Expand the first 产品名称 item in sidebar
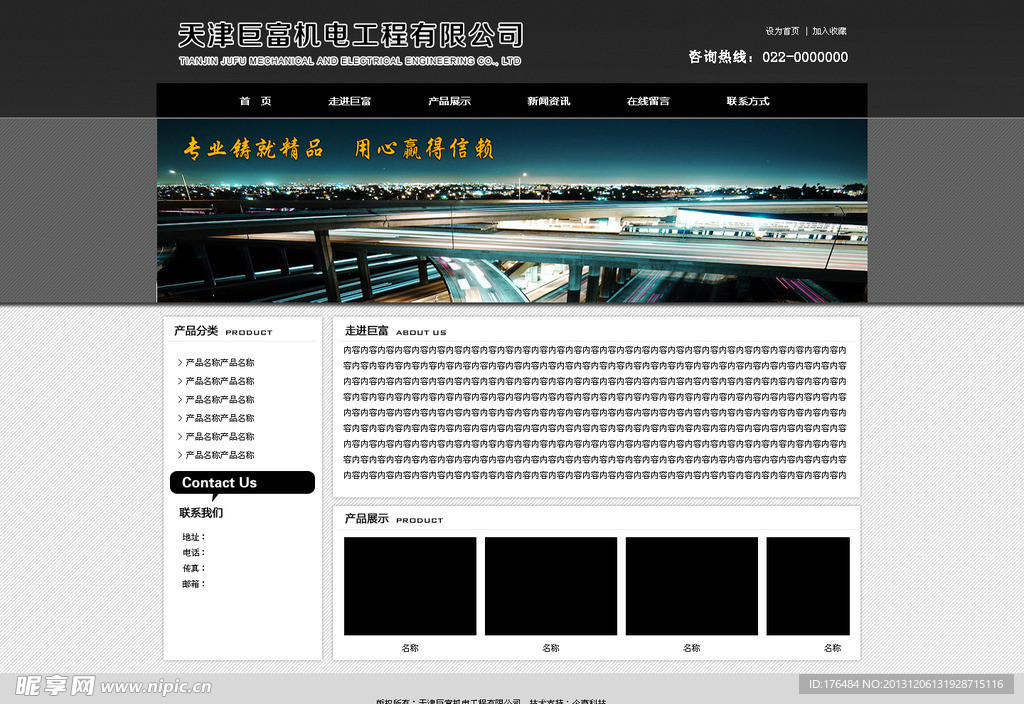This screenshot has height=704, width=1024. point(219,363)
